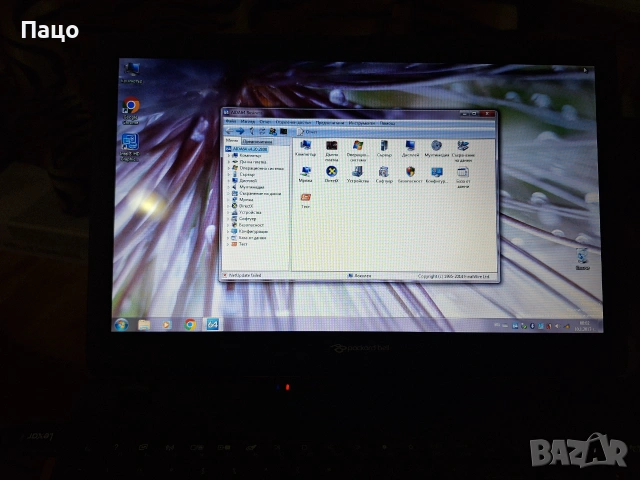
Task: Open the Recycle Bin desktop icon
Action: tap(582, 259)
